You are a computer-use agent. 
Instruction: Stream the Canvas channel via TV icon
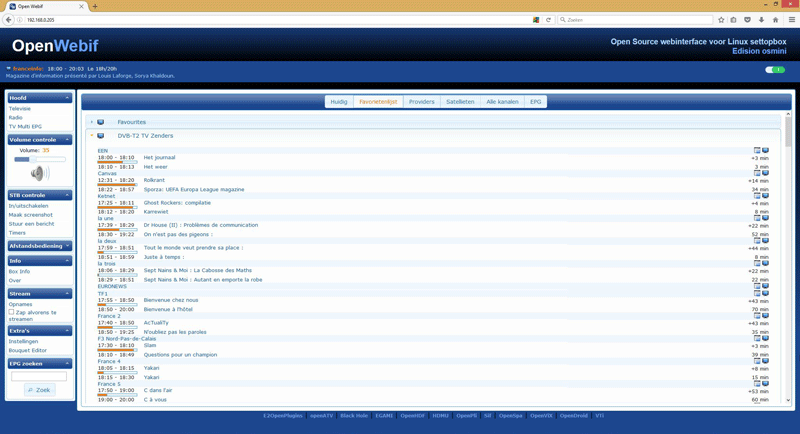(x=765, y=173)
